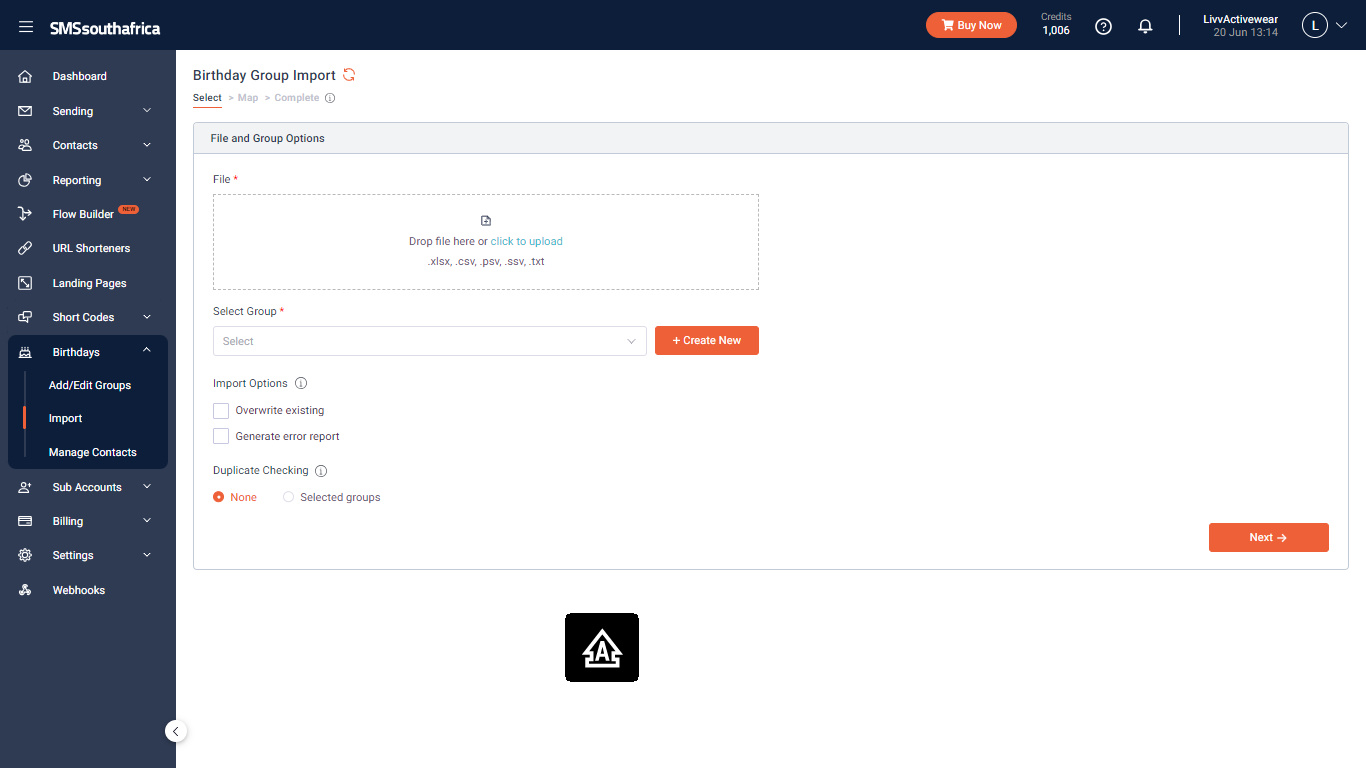
Task: Go to Manage Contacts under Birthdays
Action: [93, 452]
